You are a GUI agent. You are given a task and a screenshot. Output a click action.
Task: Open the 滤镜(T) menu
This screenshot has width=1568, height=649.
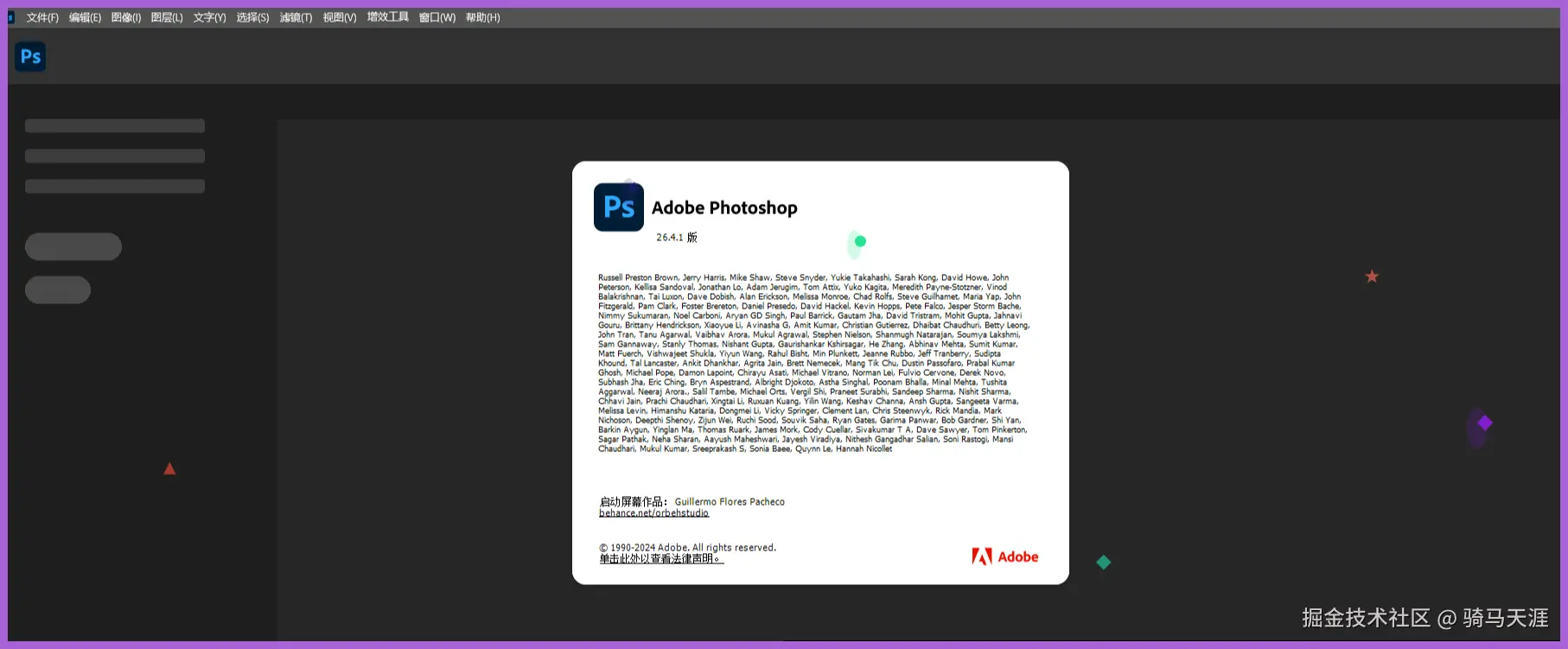coord(296,17)
